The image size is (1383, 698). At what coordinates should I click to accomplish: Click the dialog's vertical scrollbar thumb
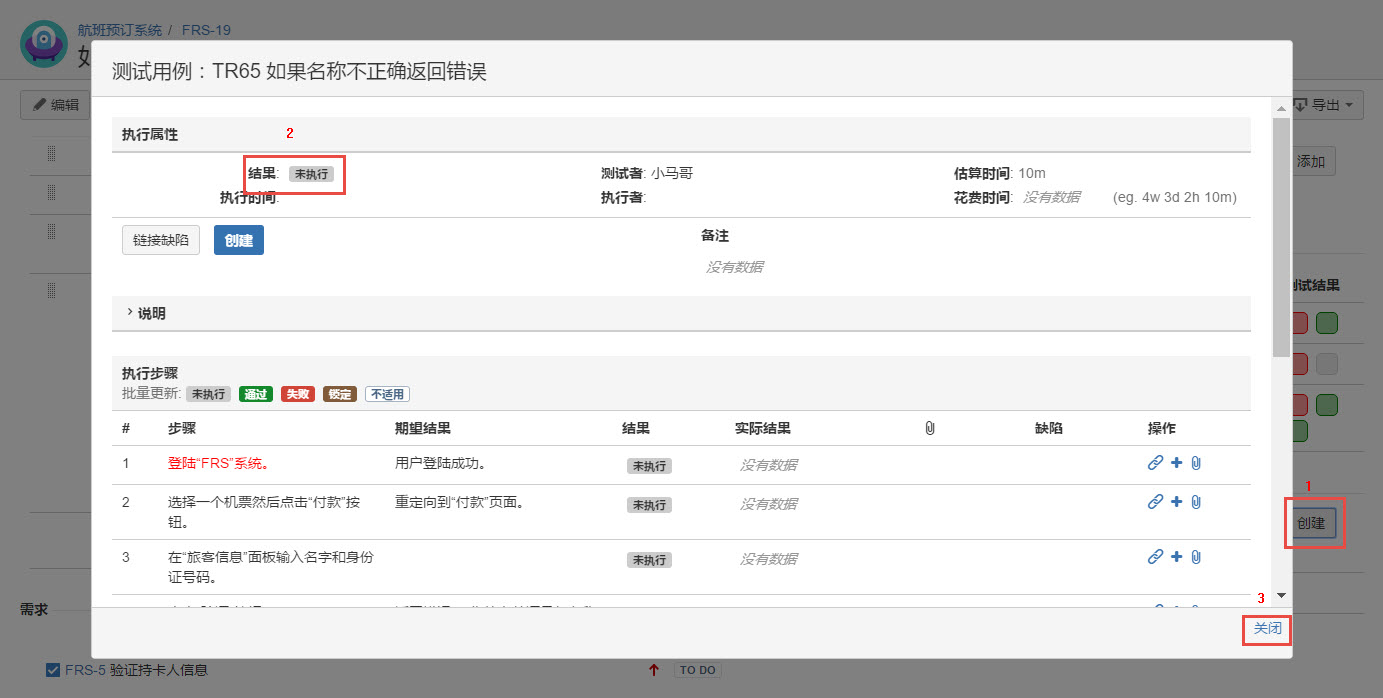click(x=1281, y=237)
